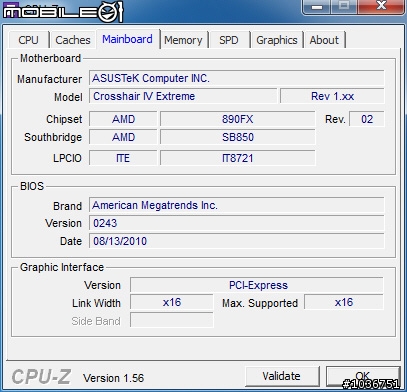
Task: Minimize the CPU-Z window
Action: point(317,7)
